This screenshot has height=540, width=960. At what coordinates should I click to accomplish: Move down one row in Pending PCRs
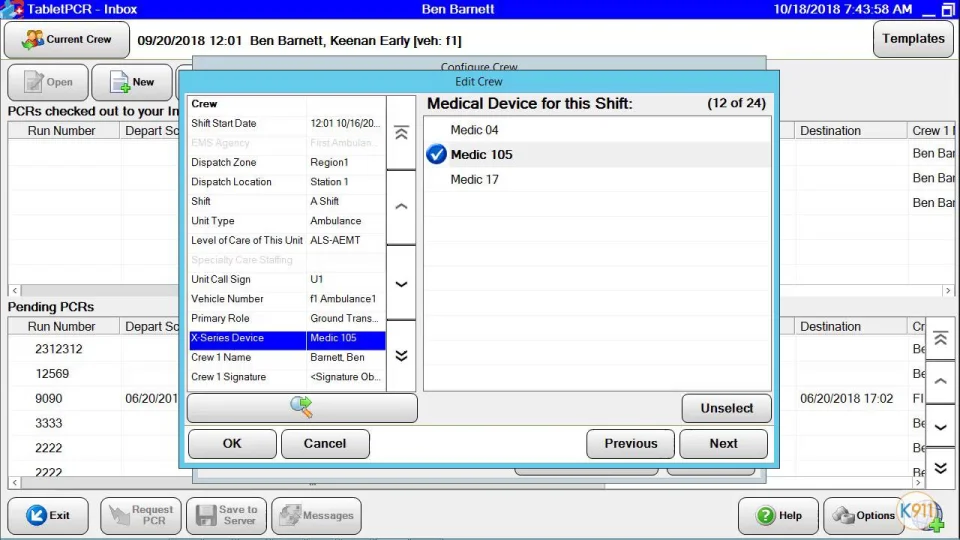pos(940,427)
